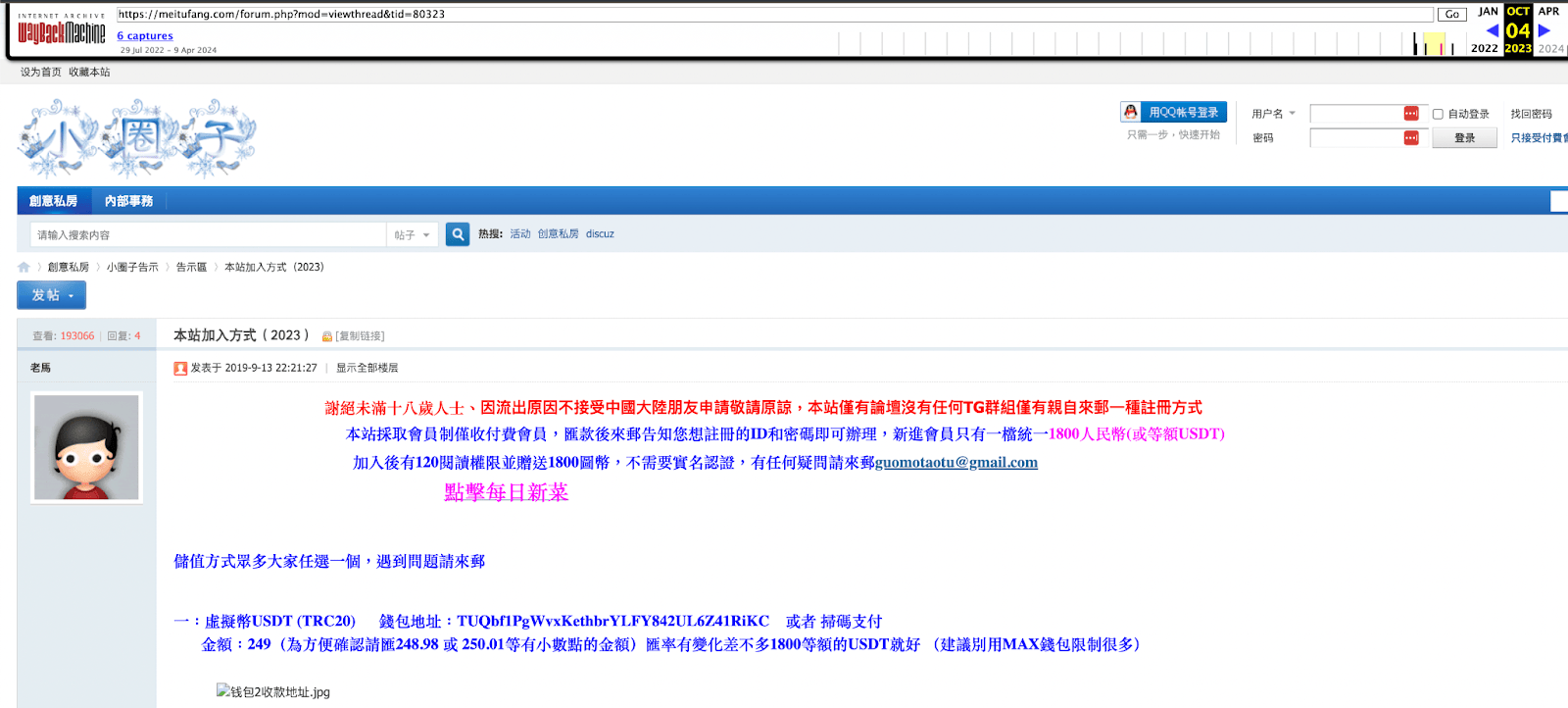Open the 帖子 search scope dropdown
This screenshot has width=1568, height=708.
coord(413,235)
